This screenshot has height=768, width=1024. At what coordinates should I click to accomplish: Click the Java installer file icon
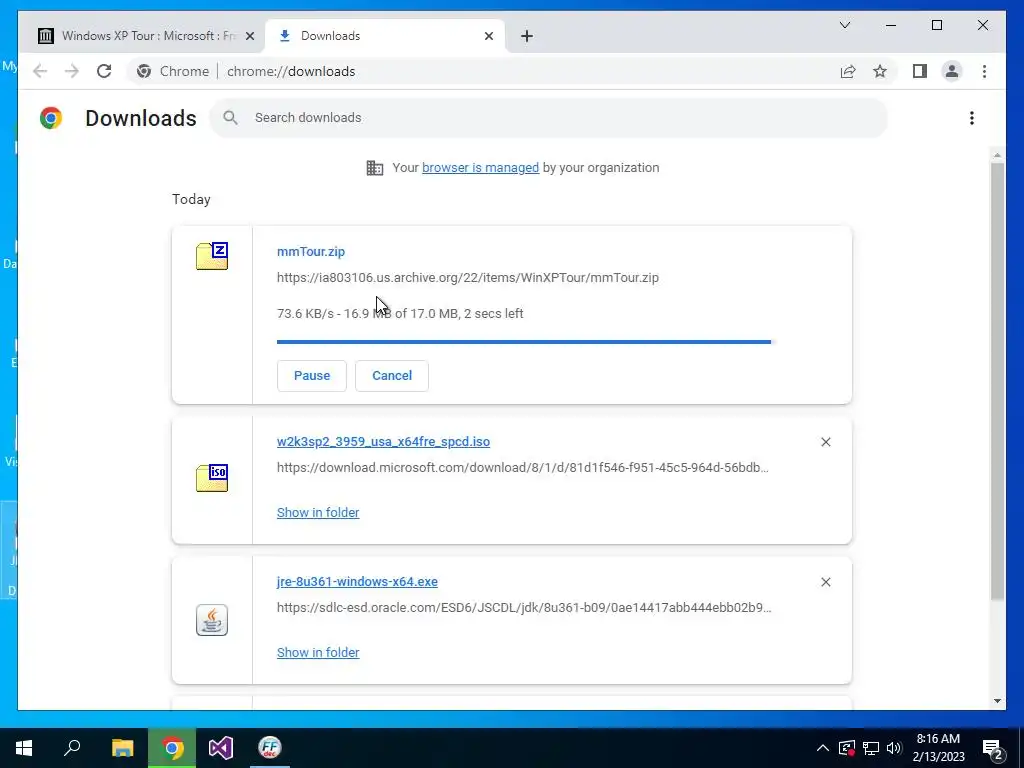(212, 620)
